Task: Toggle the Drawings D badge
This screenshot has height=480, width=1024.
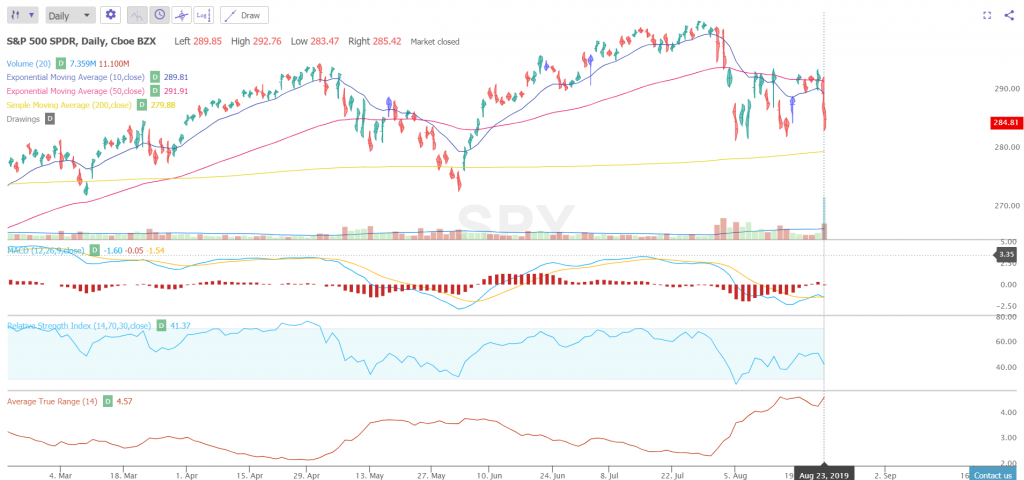Action: tap(50, 119)
